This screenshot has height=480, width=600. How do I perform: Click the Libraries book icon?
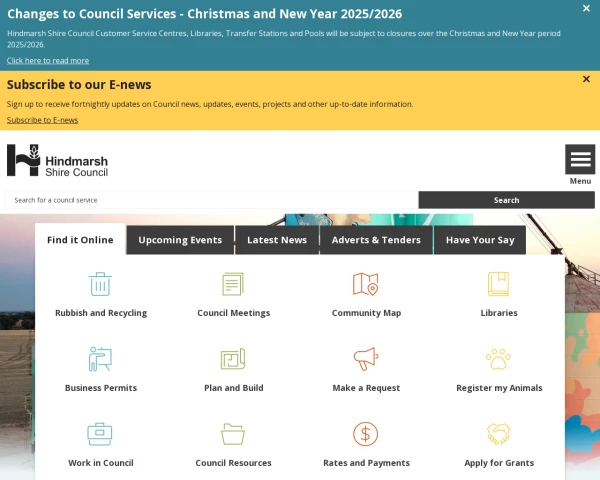(x=498, y=284)
